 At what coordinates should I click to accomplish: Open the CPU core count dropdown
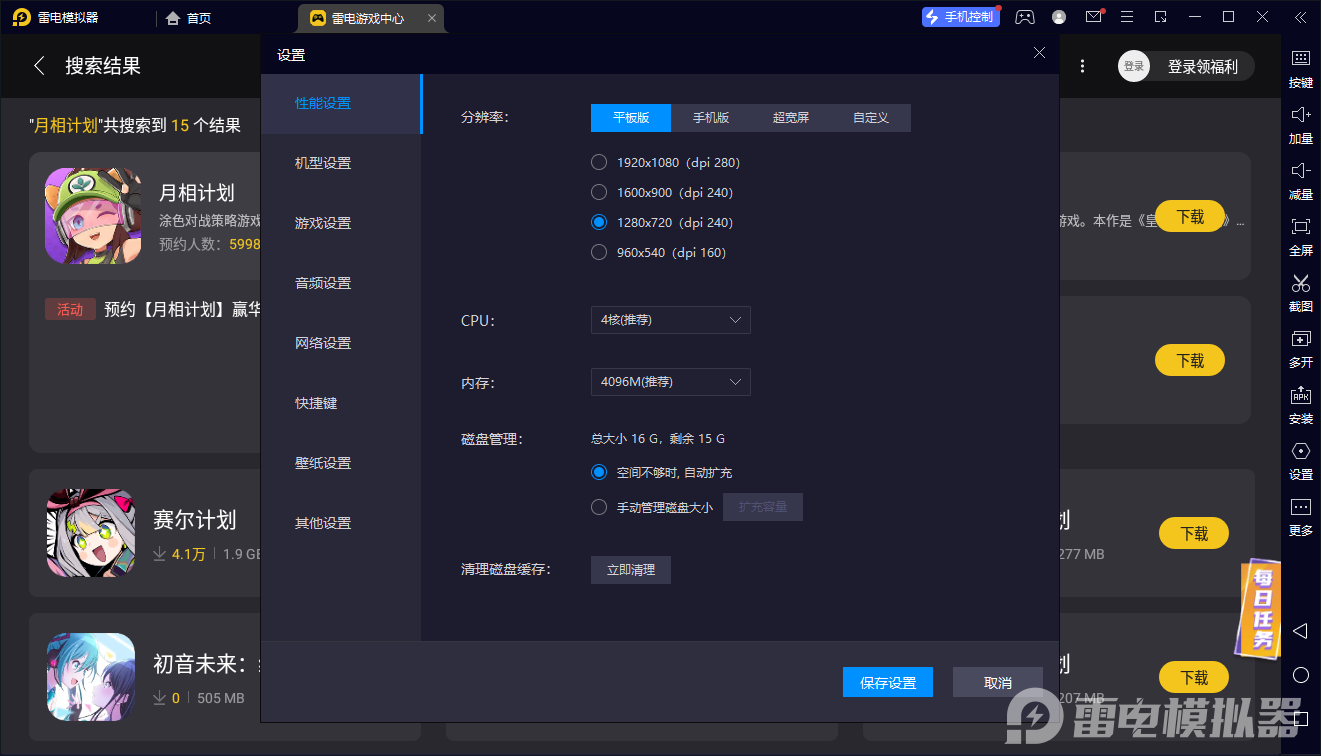coord(670,320)
